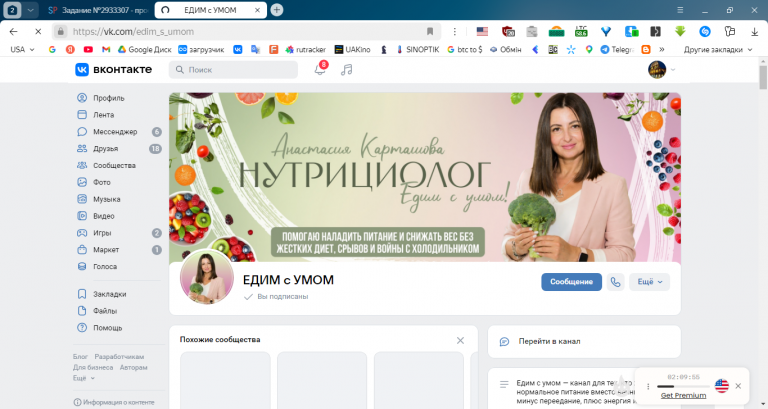Open the Shazam extension icon
The image size is (768, 409).
705,31
